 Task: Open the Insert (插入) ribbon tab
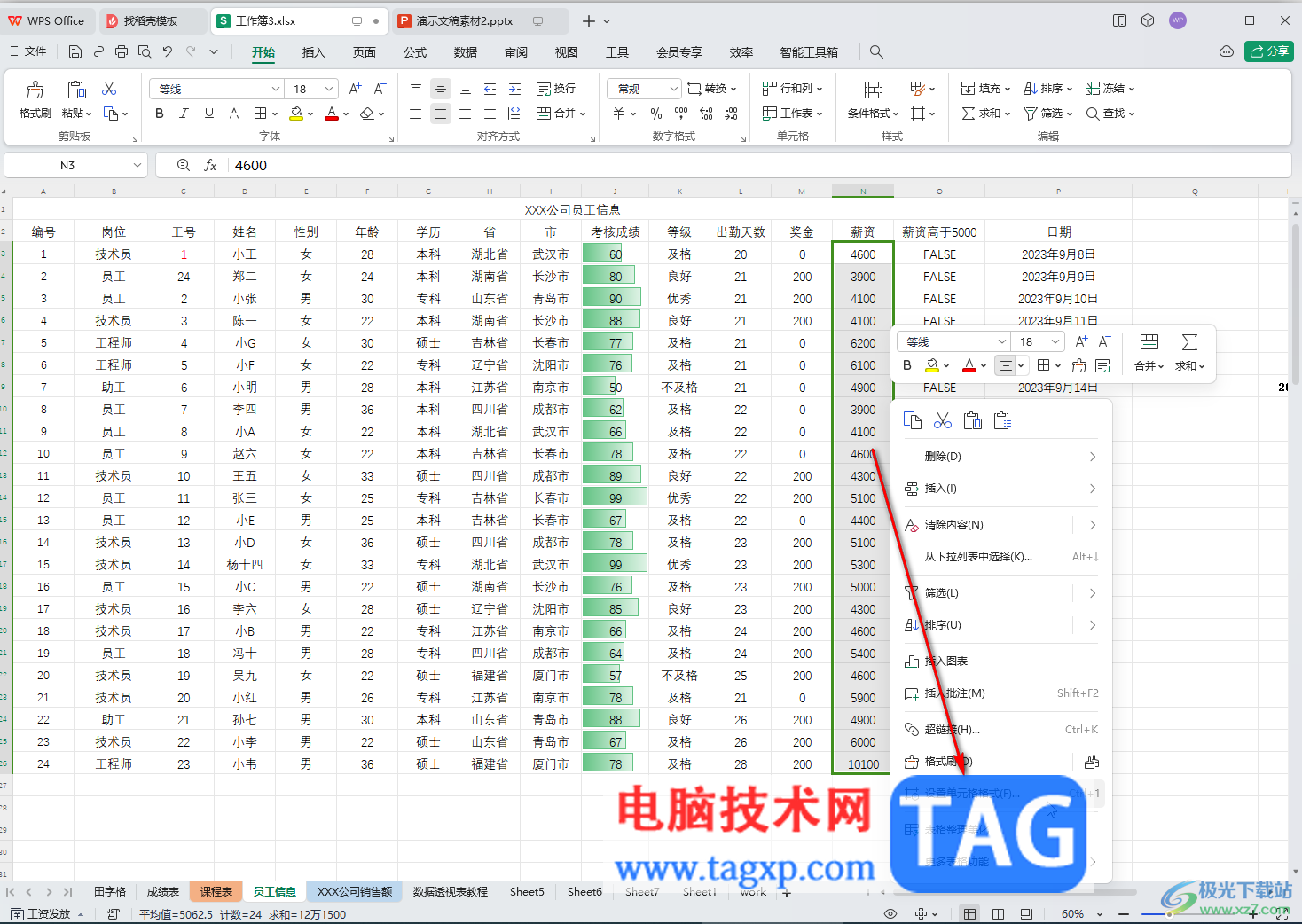click(314, 52)
